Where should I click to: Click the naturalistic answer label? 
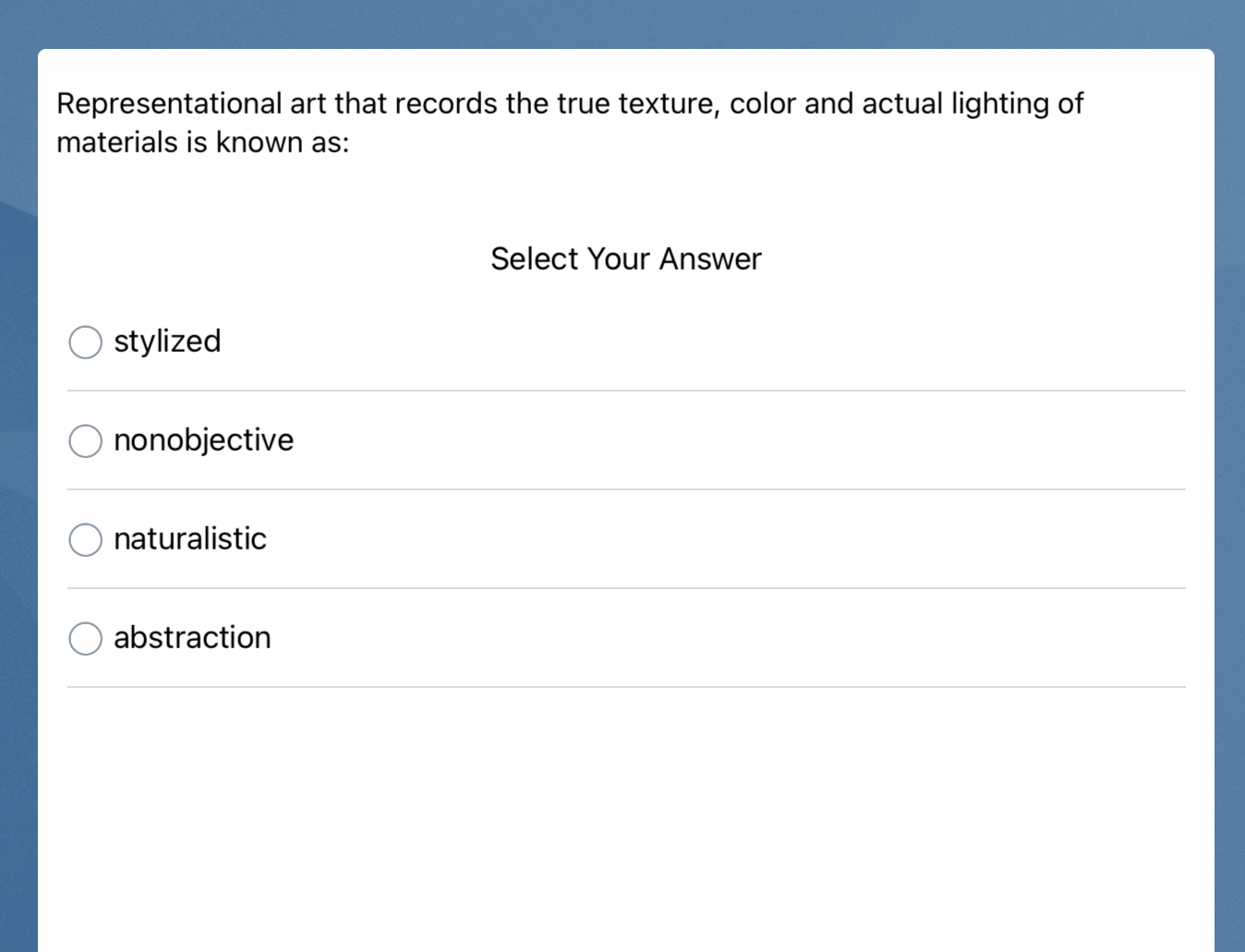(189, 539)
